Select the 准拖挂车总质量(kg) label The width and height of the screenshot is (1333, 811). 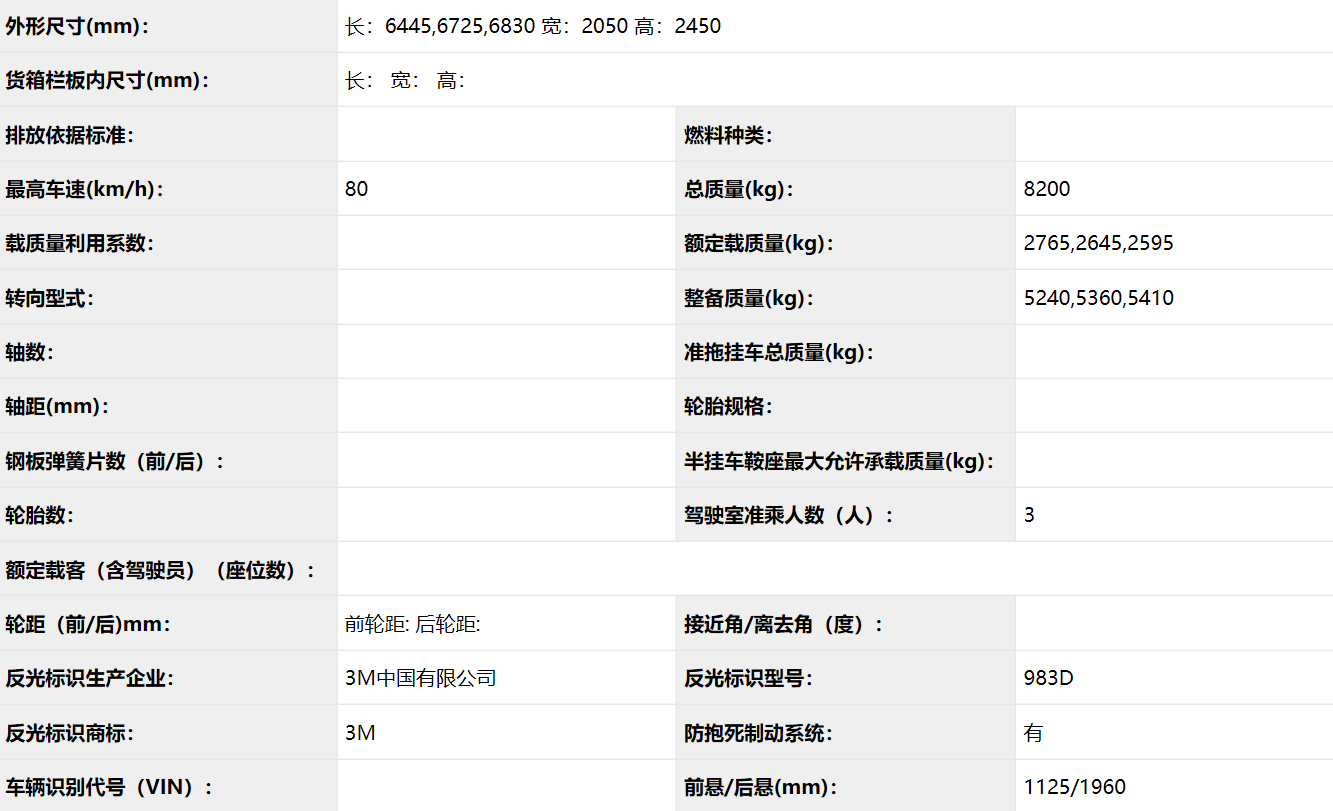[x=778, y=352]
